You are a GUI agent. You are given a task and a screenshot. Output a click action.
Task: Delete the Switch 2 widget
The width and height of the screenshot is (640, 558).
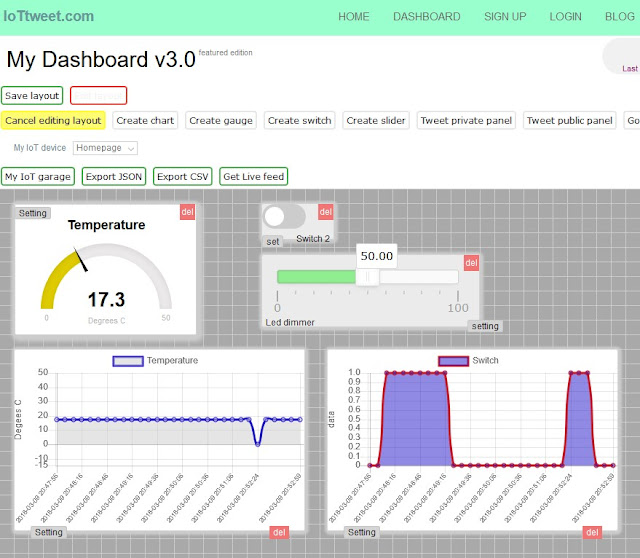(326, 212)
